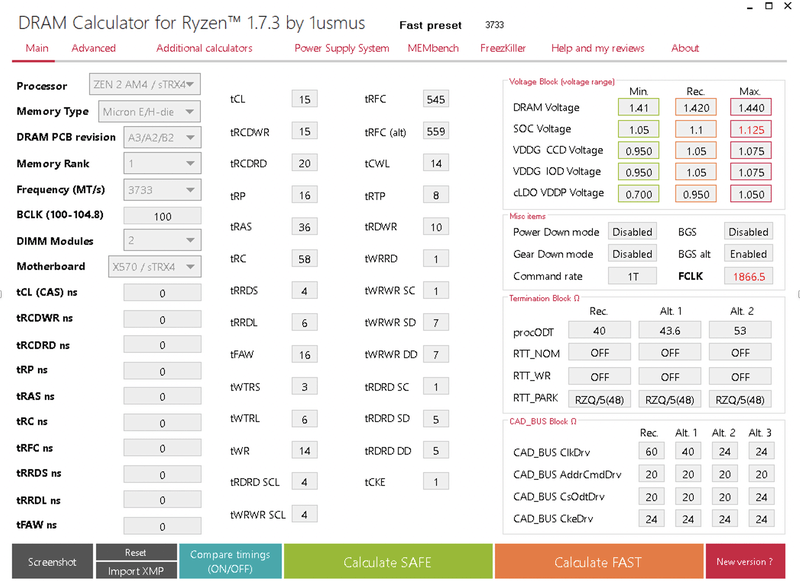Click the tCL (CAS) ns field
The height and width of the screenshot is (584, 800).
tap(162, 293)
